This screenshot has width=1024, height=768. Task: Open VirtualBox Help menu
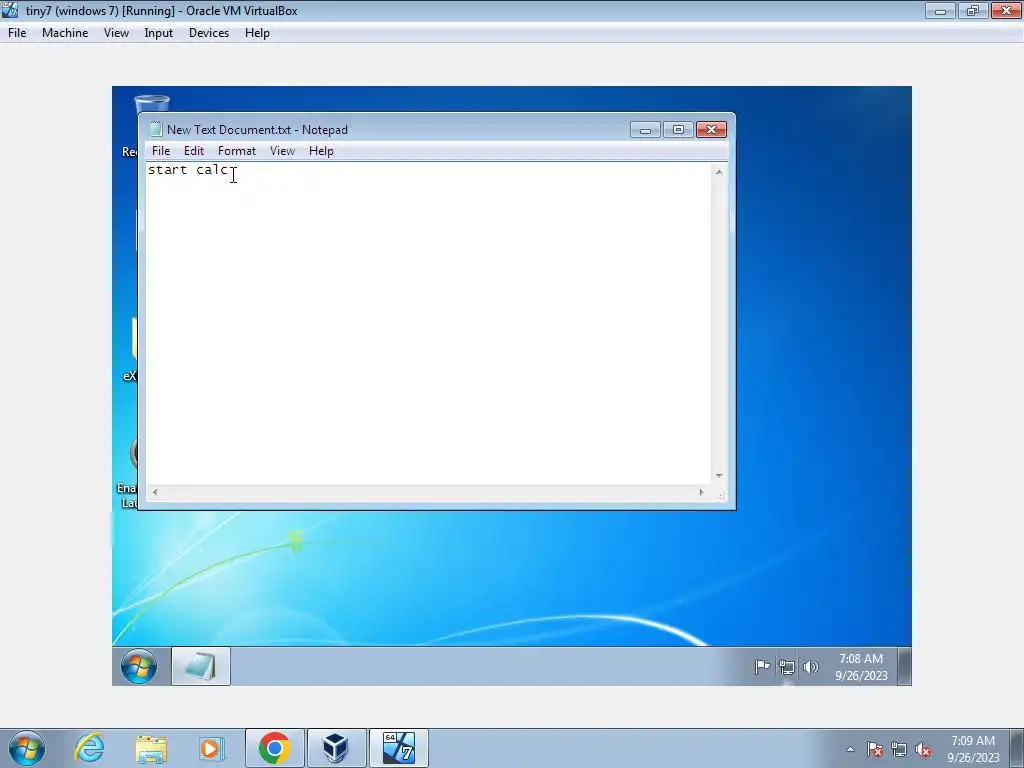coord(257,33)
